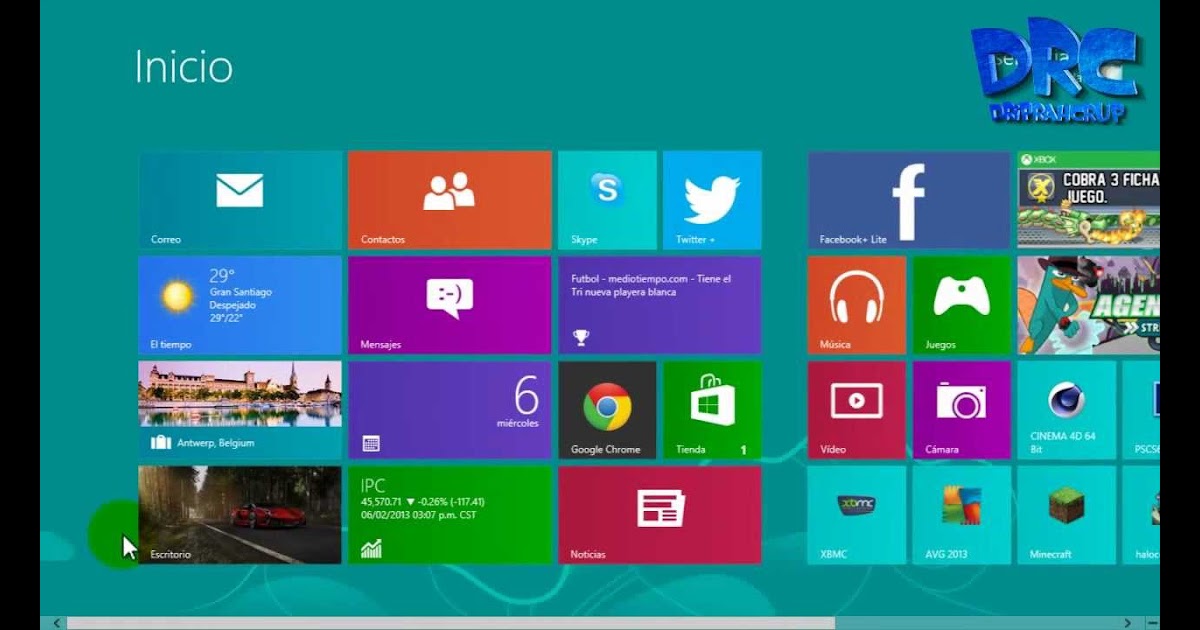Open the IPC finance tile
1200x630 pixels.
(x=450, y=515)
